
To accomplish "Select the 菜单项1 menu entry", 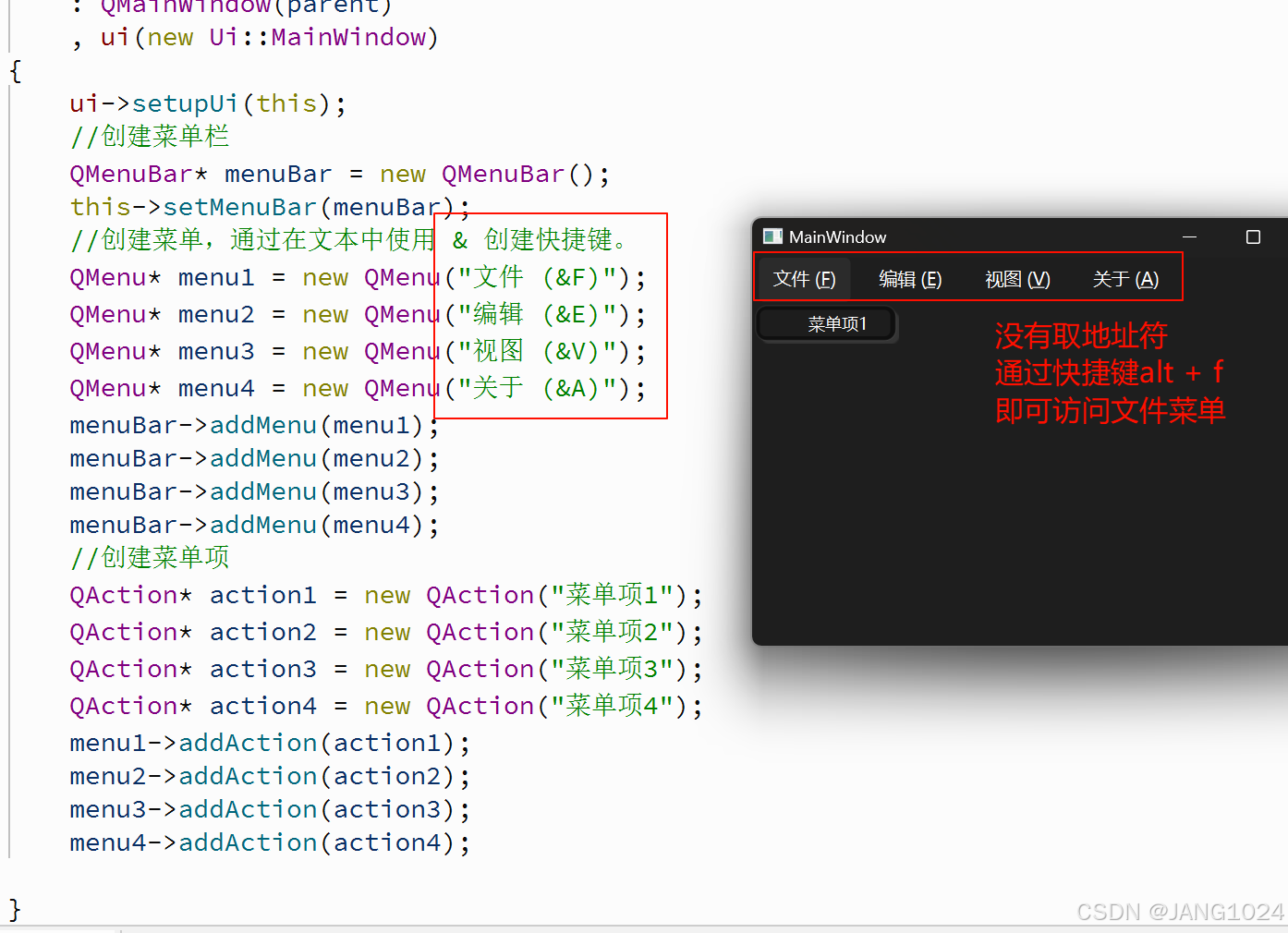I will pyautogui.click(x=827, y=324).
